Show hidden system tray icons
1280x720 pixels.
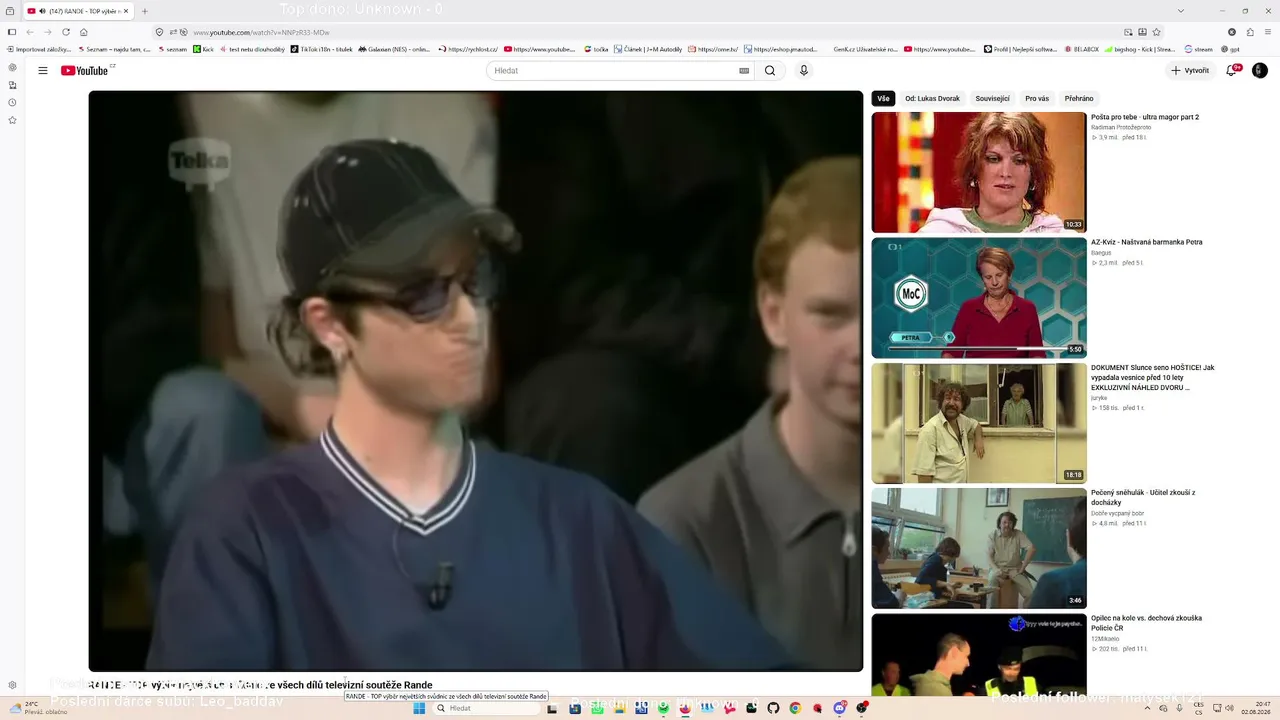pyautogui.click(x=1148, y=708)
